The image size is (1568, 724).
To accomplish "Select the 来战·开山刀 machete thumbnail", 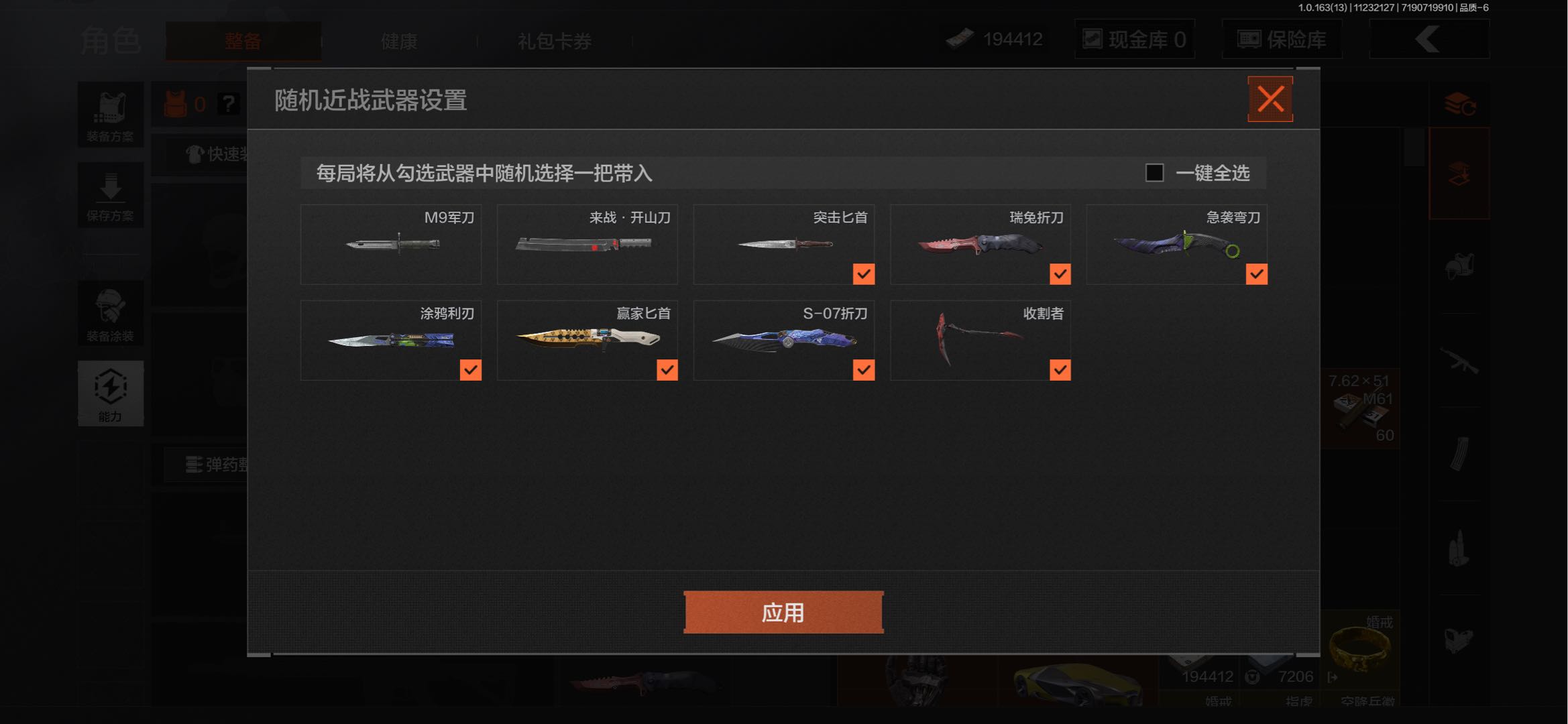I will tap(587, 244).
